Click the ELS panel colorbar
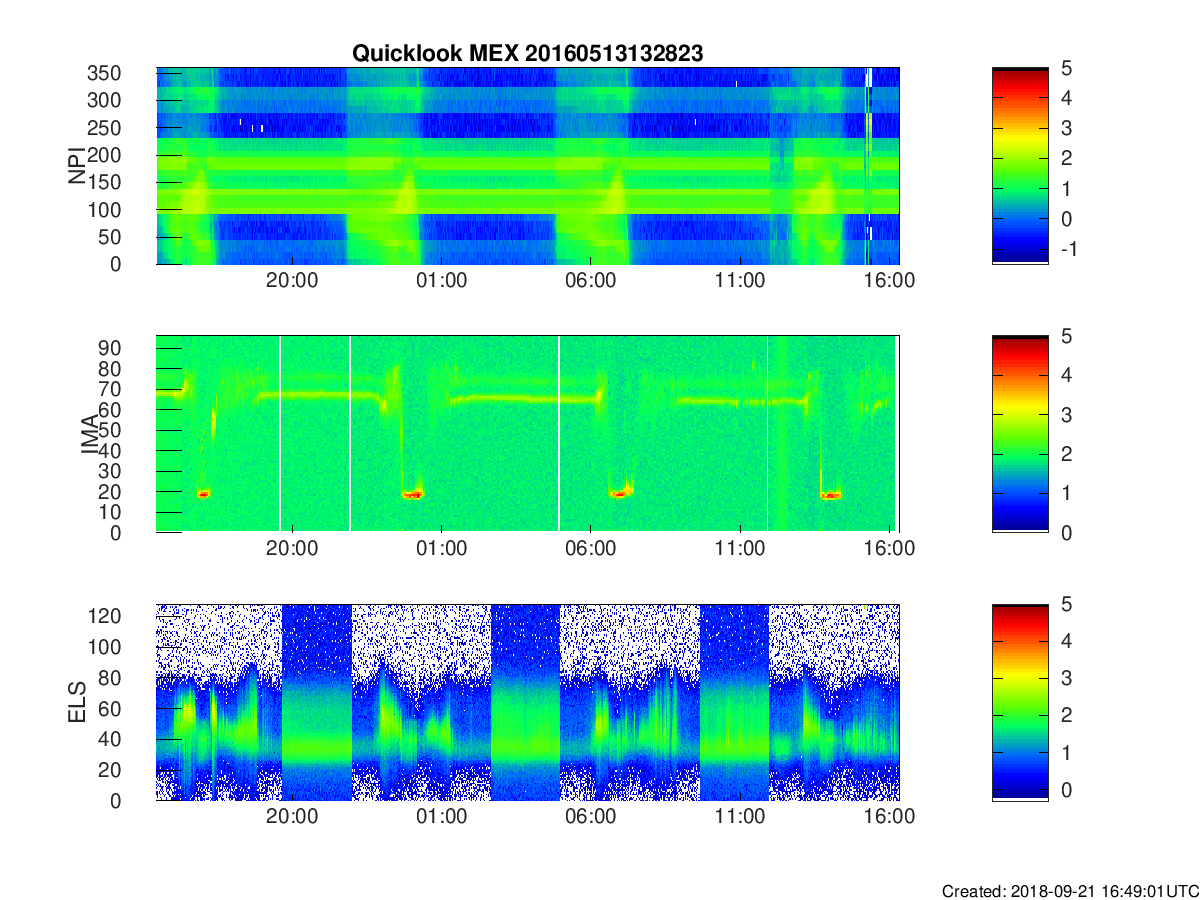 click(x=1020, y=702)
